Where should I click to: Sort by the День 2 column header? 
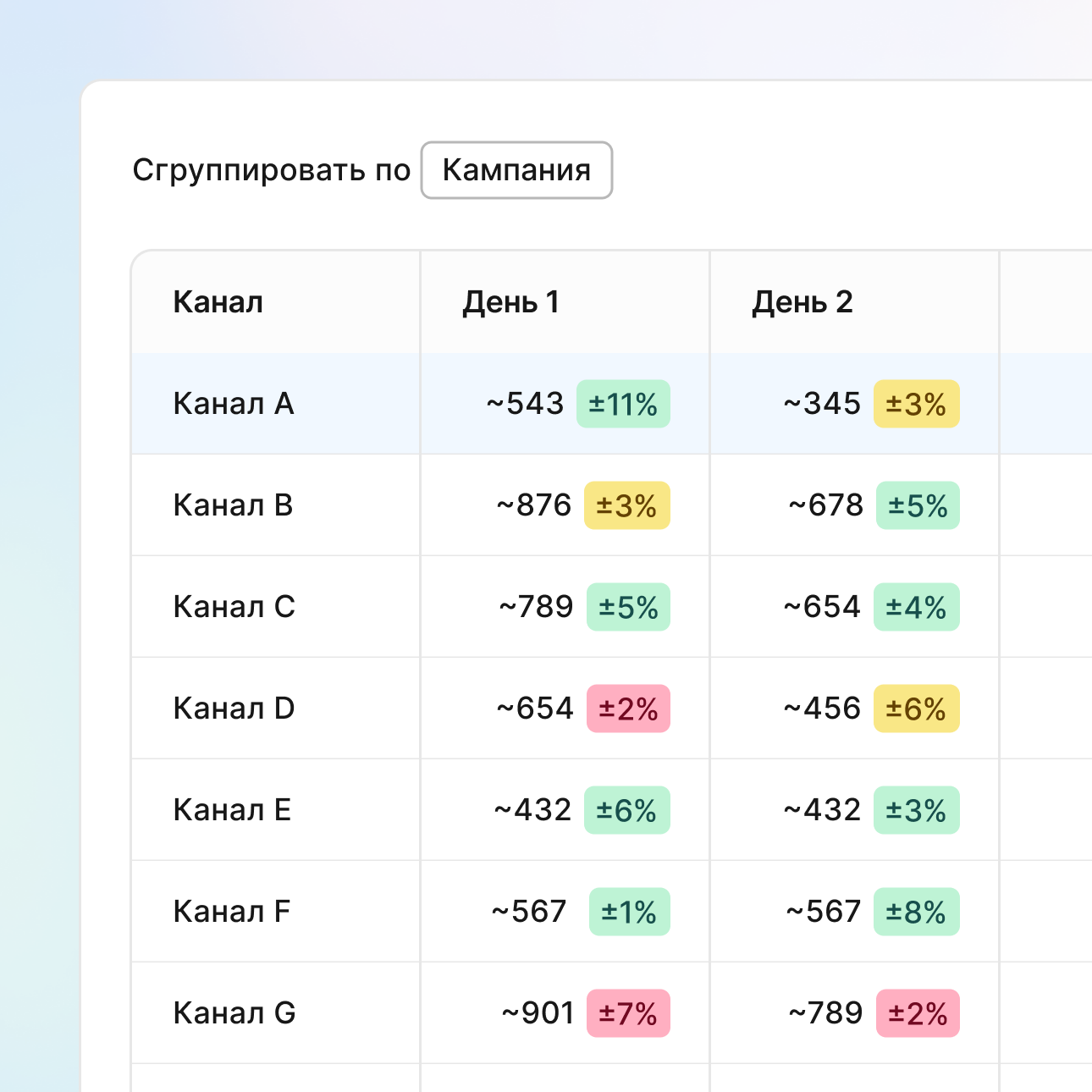(802, 302)
